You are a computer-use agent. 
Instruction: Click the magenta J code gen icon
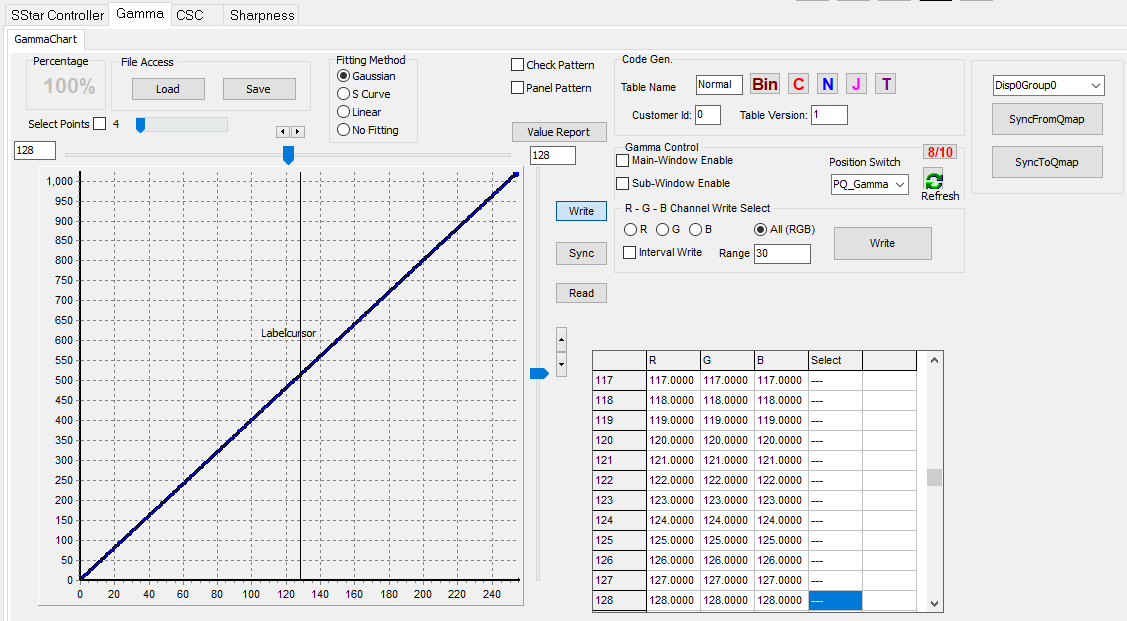(x=857, y=85)
